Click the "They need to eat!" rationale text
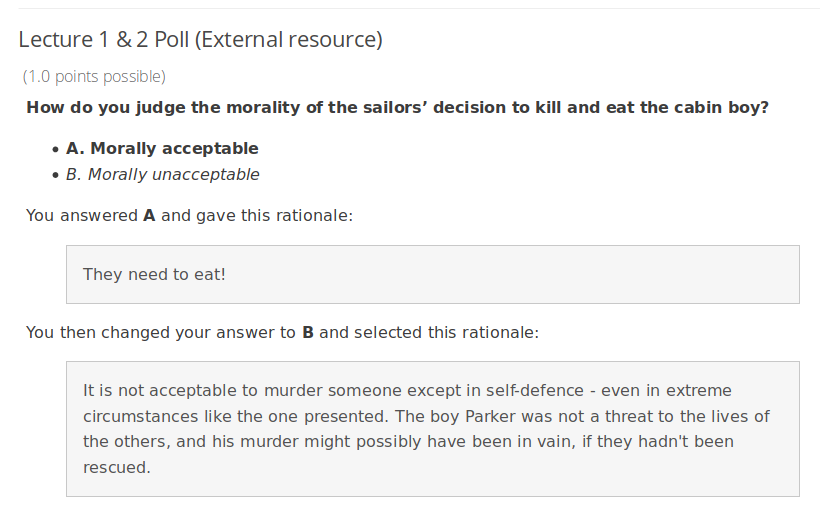Viewport: 820px width, 516px height. click(x=154, y=273)
